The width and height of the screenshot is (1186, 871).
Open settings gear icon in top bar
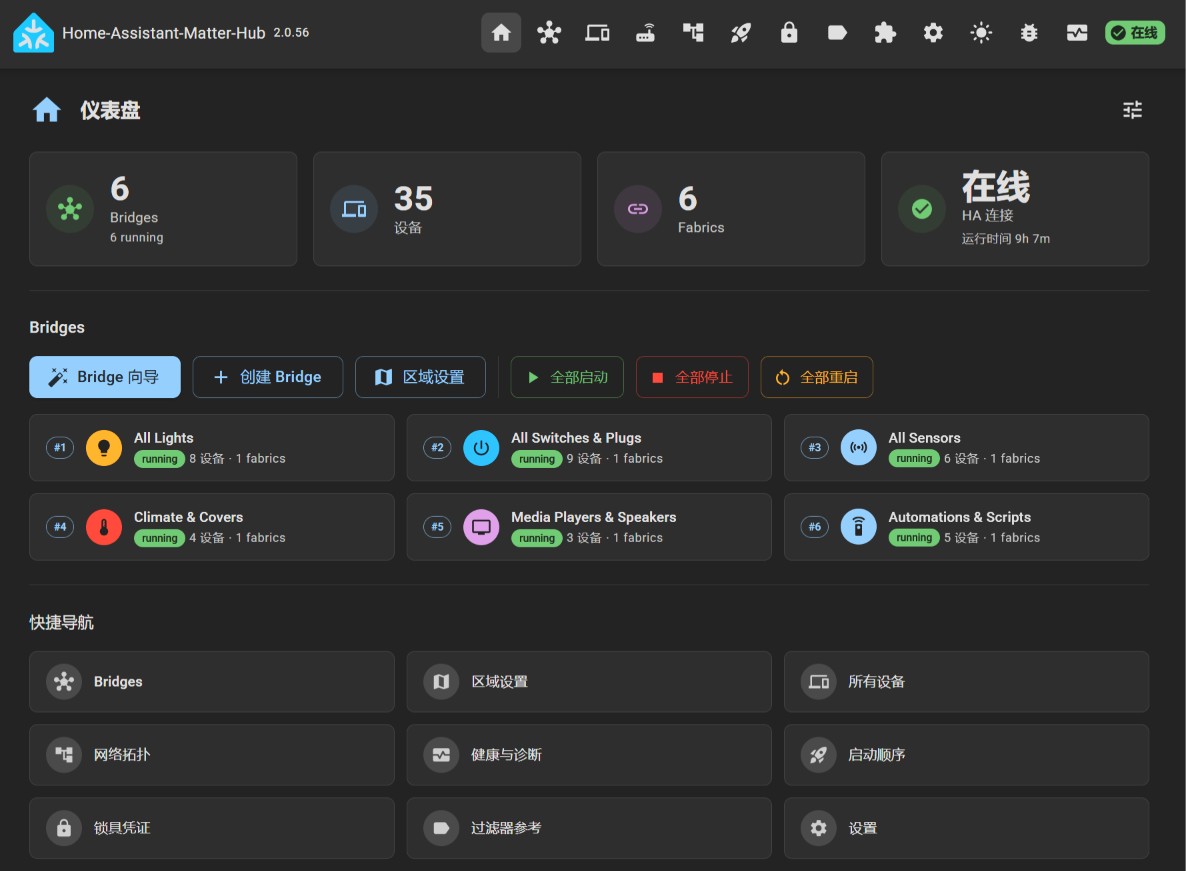(x=933, y=33)
